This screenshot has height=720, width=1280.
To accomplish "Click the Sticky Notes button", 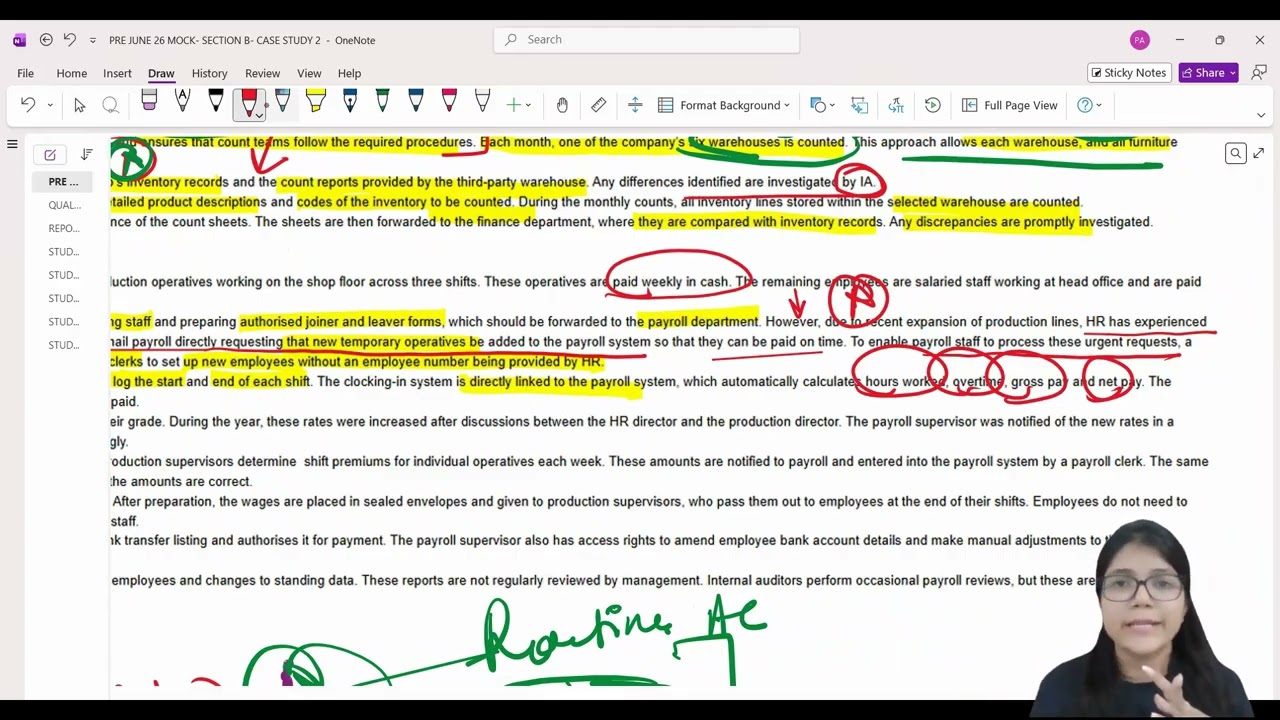I will click(x=1129, y=72).
